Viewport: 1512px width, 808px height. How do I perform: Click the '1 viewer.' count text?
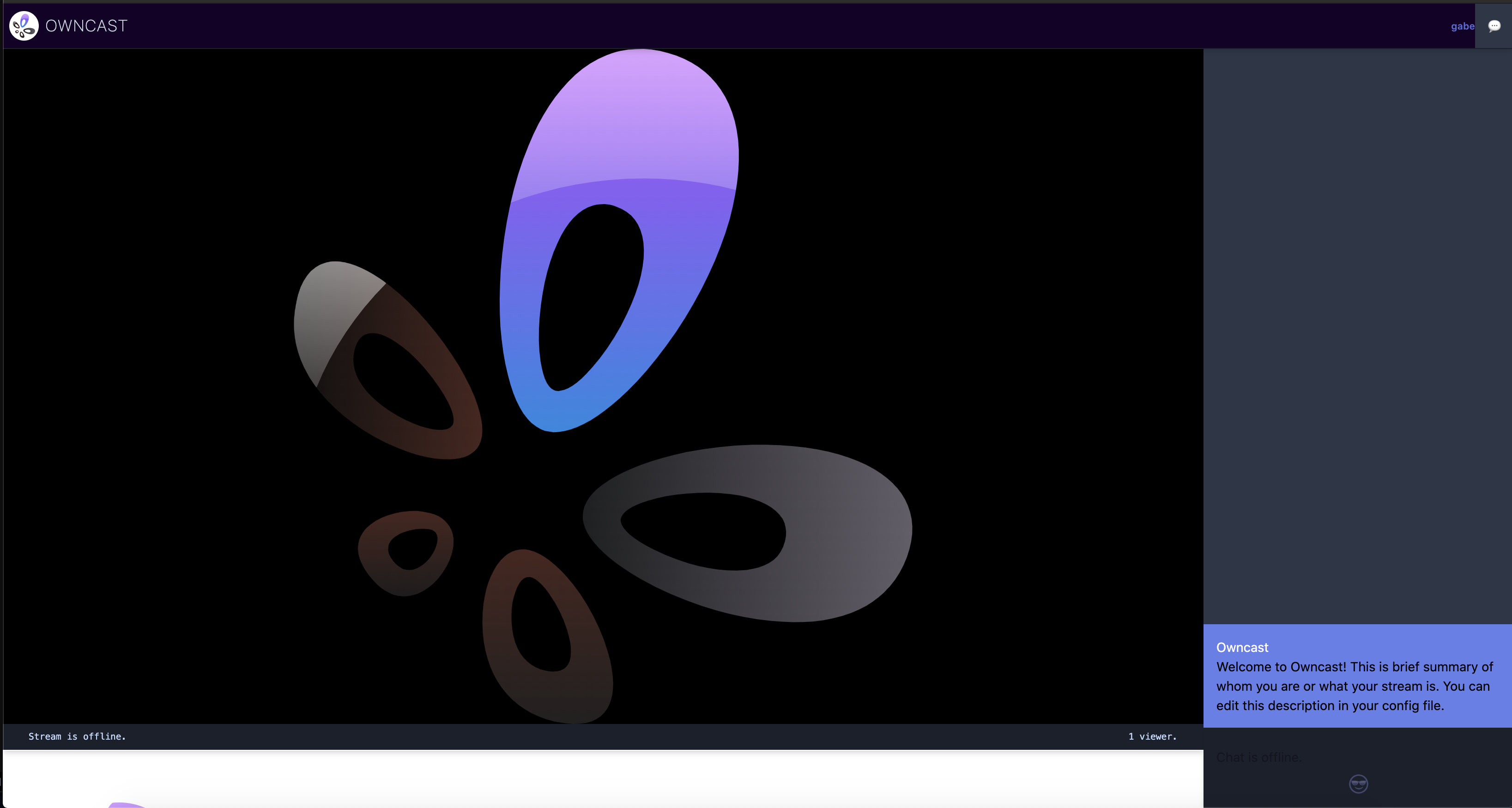click(1152, 736)
